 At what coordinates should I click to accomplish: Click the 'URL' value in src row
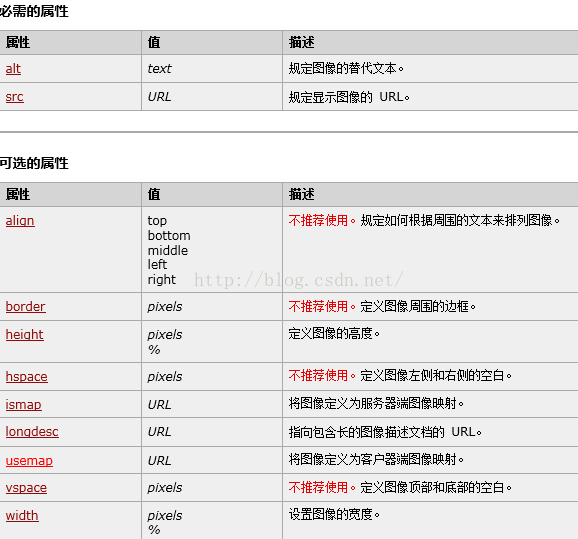click(x=159, y=97)
